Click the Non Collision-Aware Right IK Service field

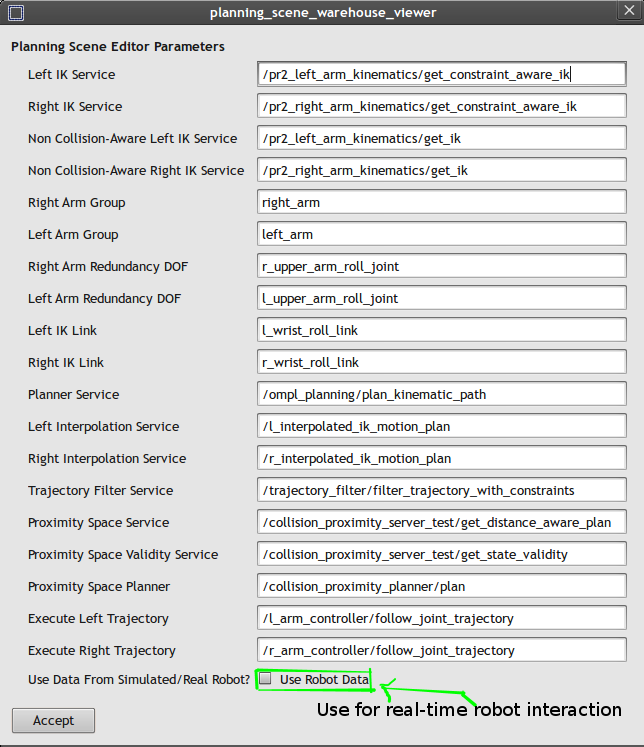(441, 171)
